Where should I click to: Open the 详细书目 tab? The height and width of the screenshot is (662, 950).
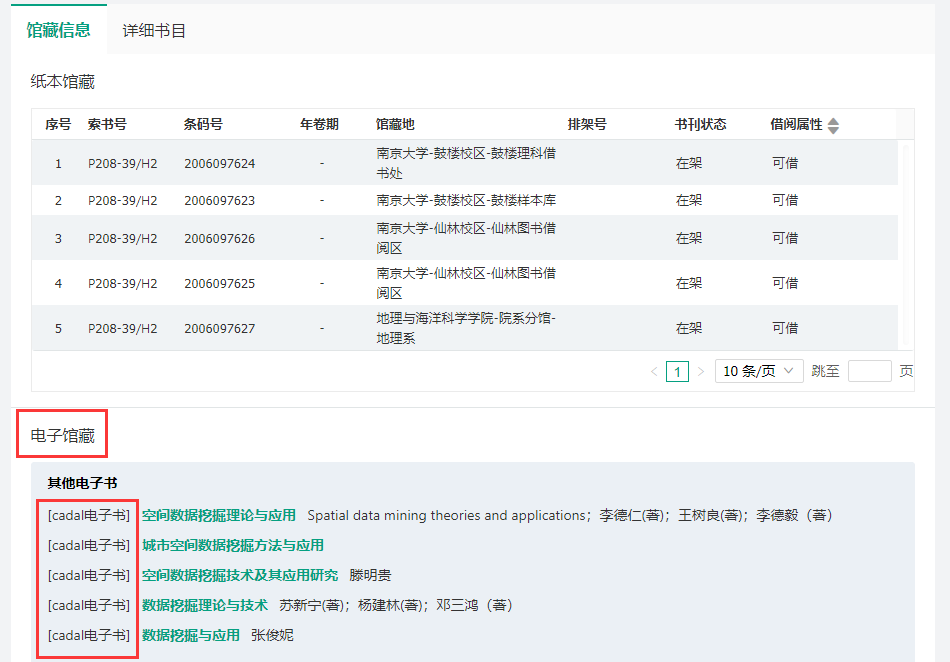click(x=154, y=30)
